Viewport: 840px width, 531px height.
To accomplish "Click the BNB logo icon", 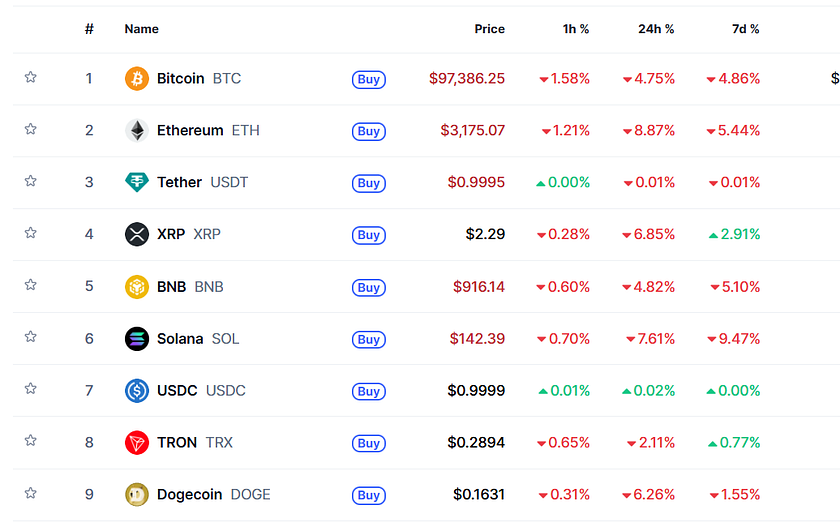I will (x=137, y=287).
